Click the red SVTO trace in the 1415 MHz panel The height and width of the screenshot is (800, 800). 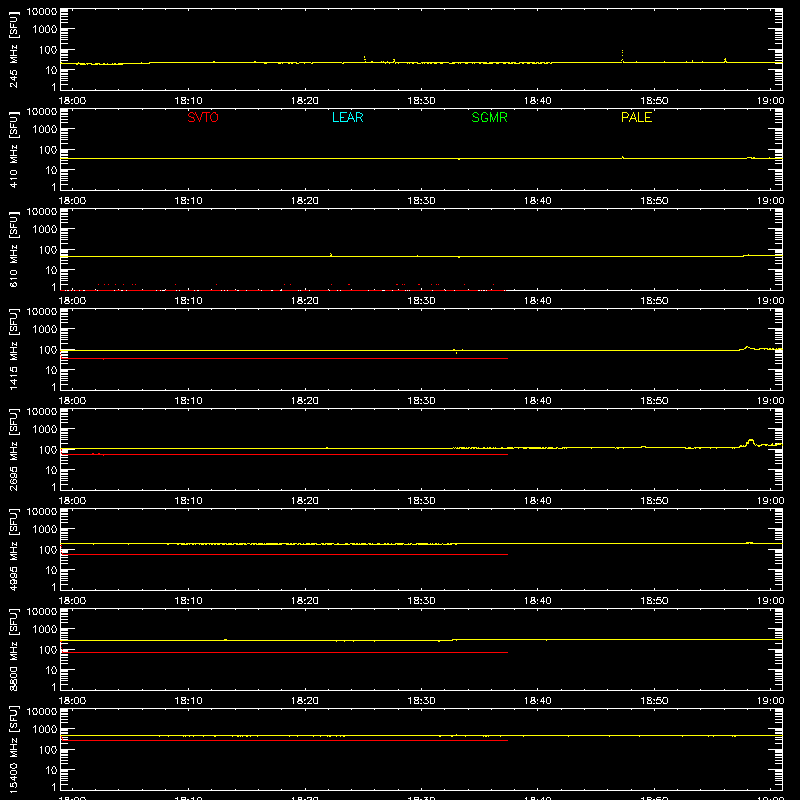[284, 359]
